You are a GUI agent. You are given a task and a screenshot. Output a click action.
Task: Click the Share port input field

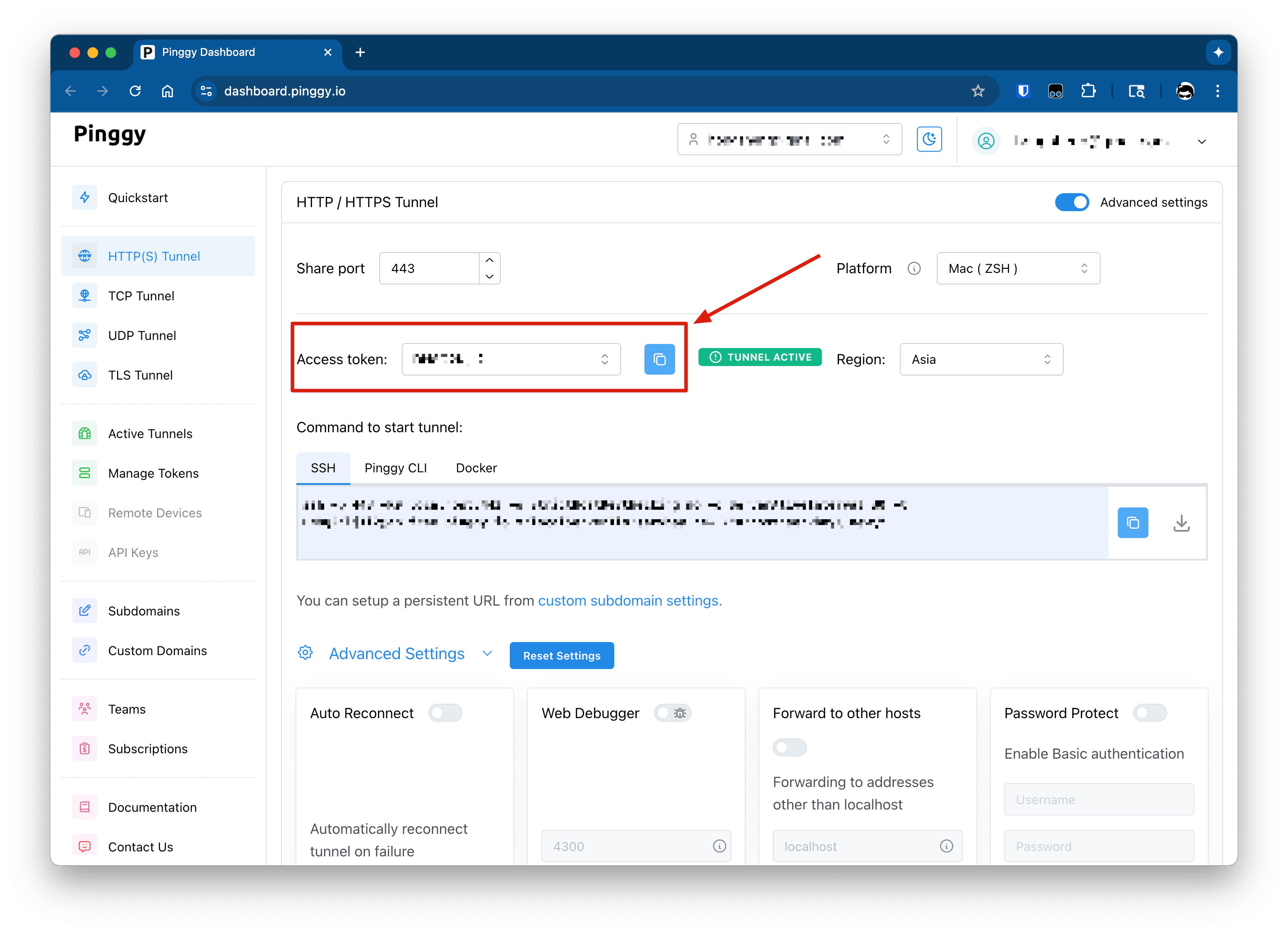(x=429, y=268)
